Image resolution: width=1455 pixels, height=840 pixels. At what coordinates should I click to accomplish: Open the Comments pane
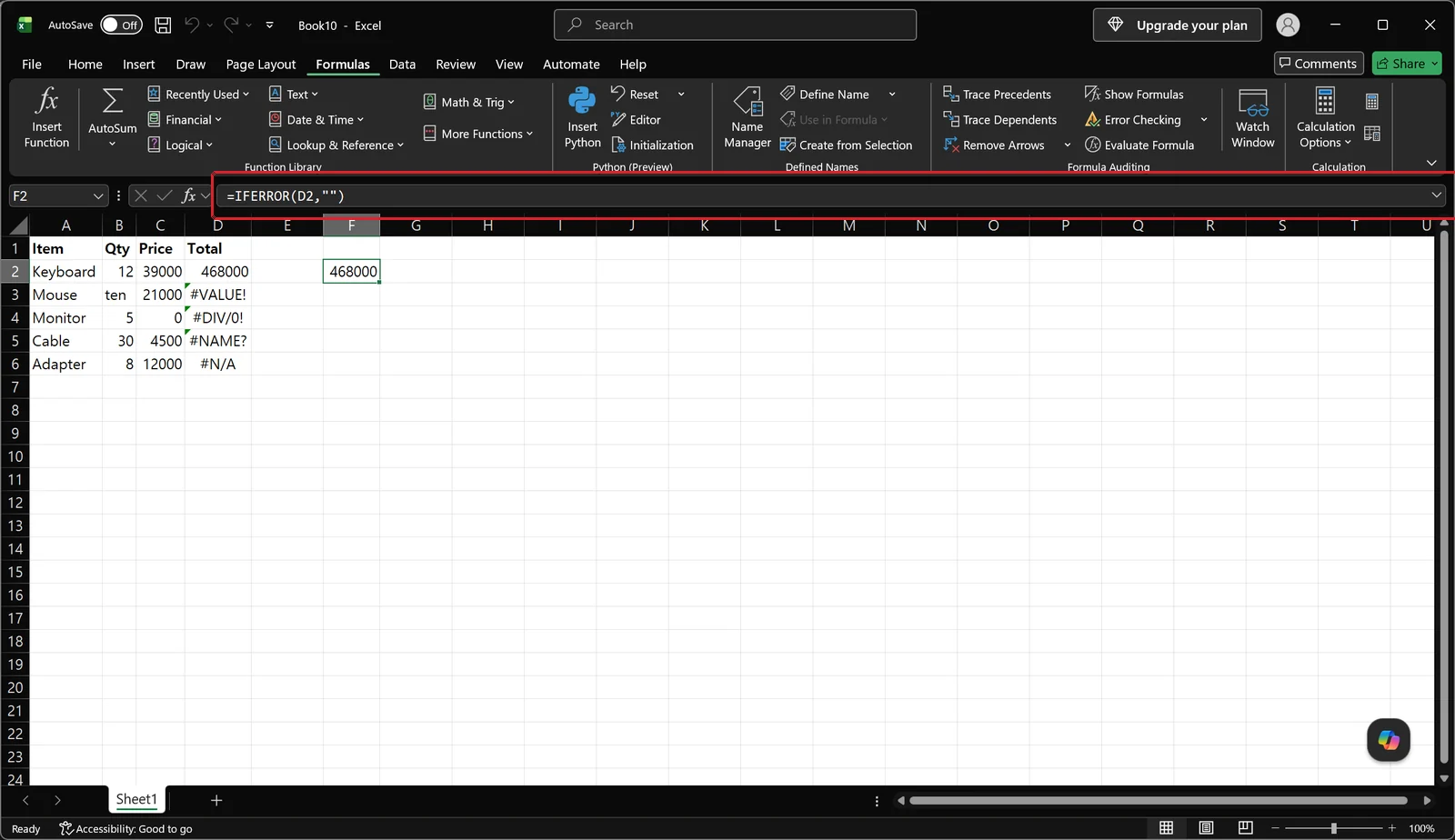click(x=1319, y=63)
